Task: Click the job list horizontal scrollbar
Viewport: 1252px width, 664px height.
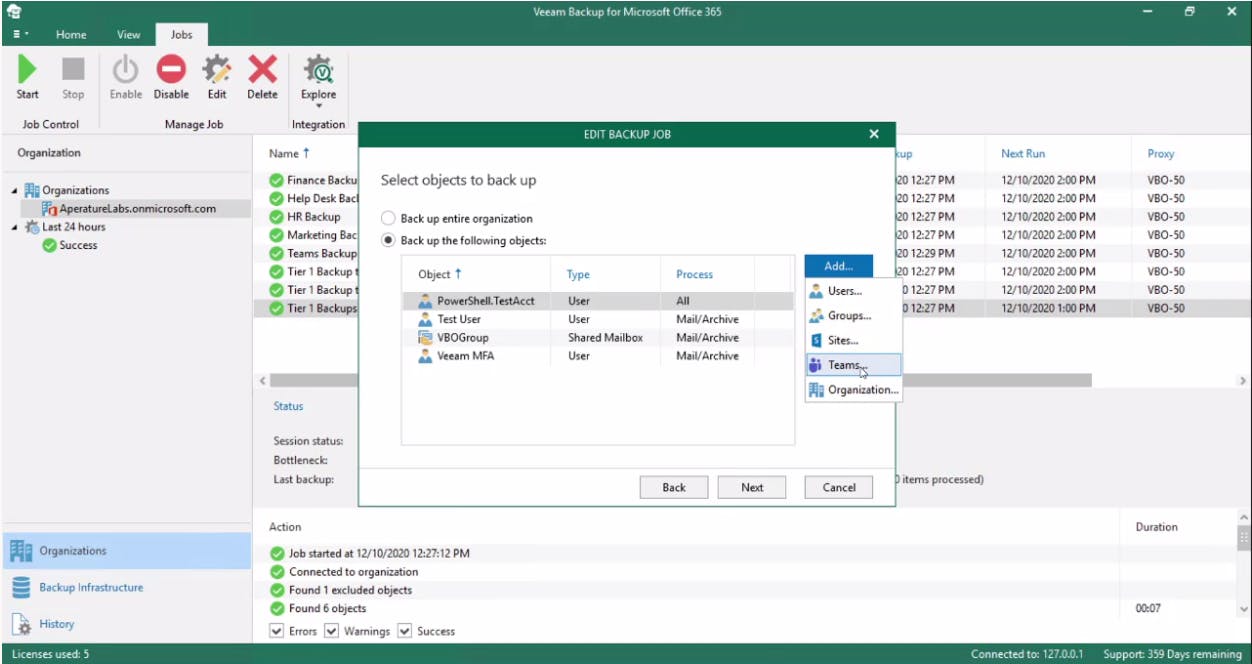Action: coord(680,381)
